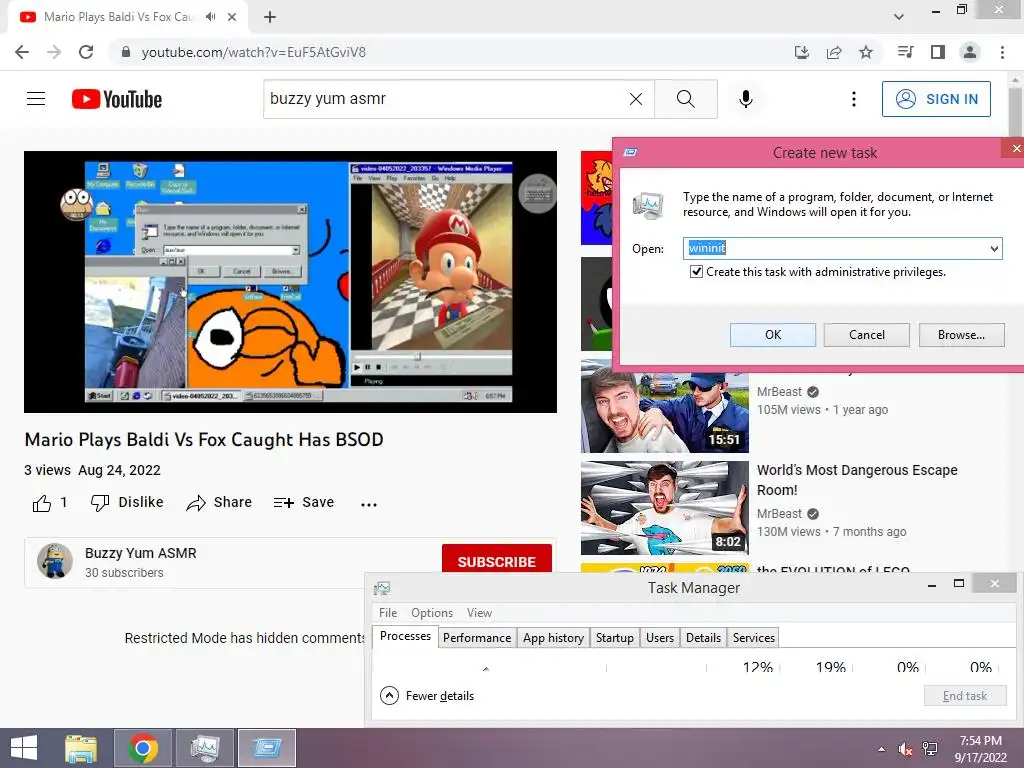Open the YouTube hamburger guide menu
Viewport: 1024px width, 768px height.
[x=36, y=99]
